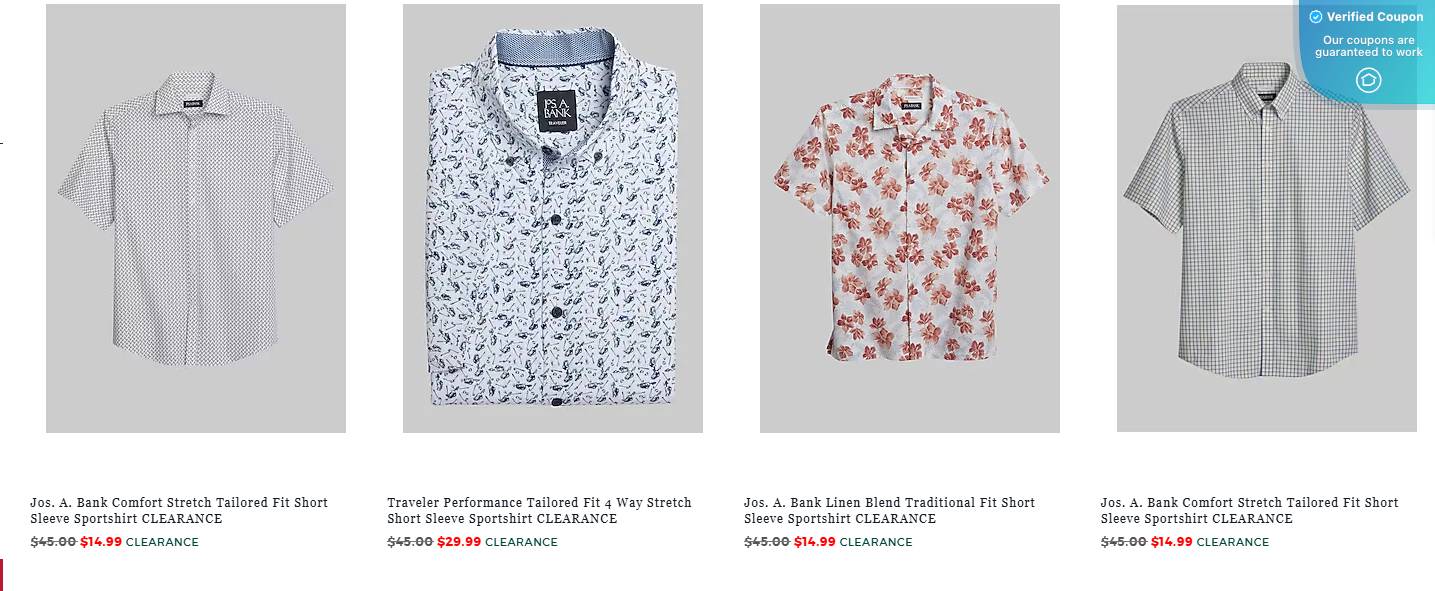Click the "Verified Coupon" heading text
This screenshot has width=1435, height=591.
coord(1375,17)
